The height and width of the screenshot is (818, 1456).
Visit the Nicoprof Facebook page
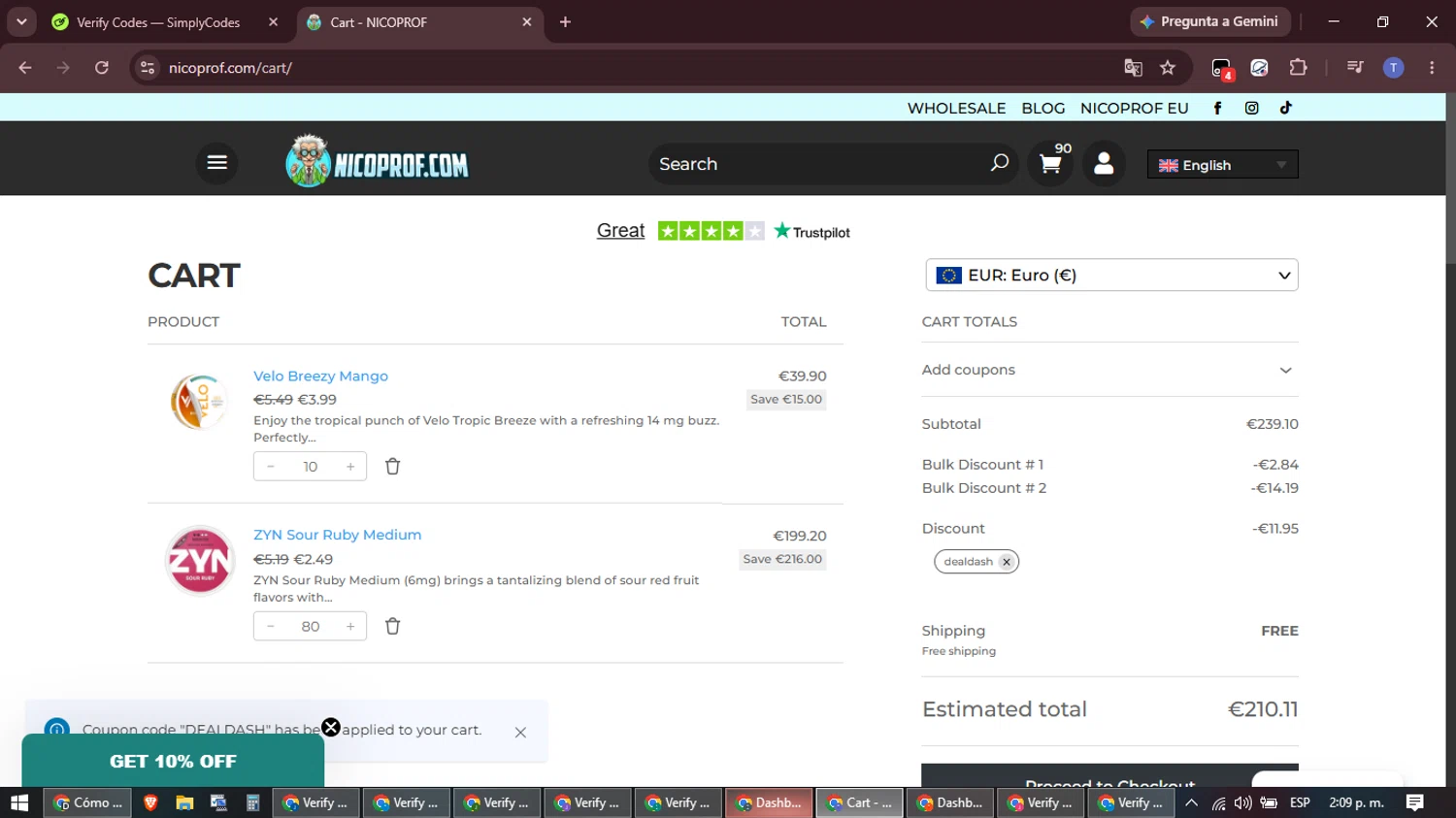(x=1217, y=108)
